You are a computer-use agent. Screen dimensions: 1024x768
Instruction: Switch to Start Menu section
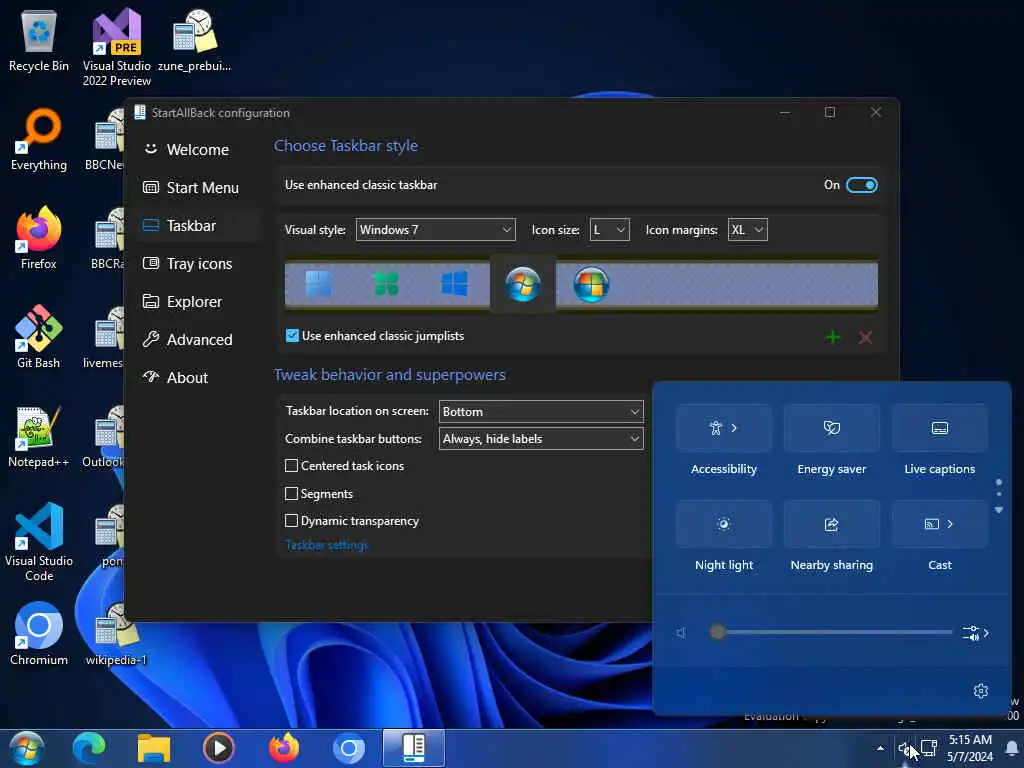[198, 187]
